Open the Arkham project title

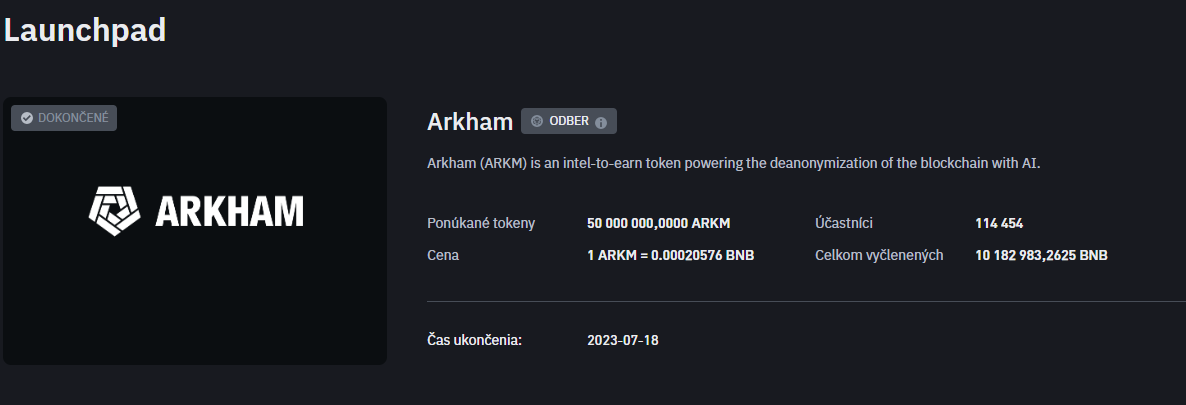(469, 122)
